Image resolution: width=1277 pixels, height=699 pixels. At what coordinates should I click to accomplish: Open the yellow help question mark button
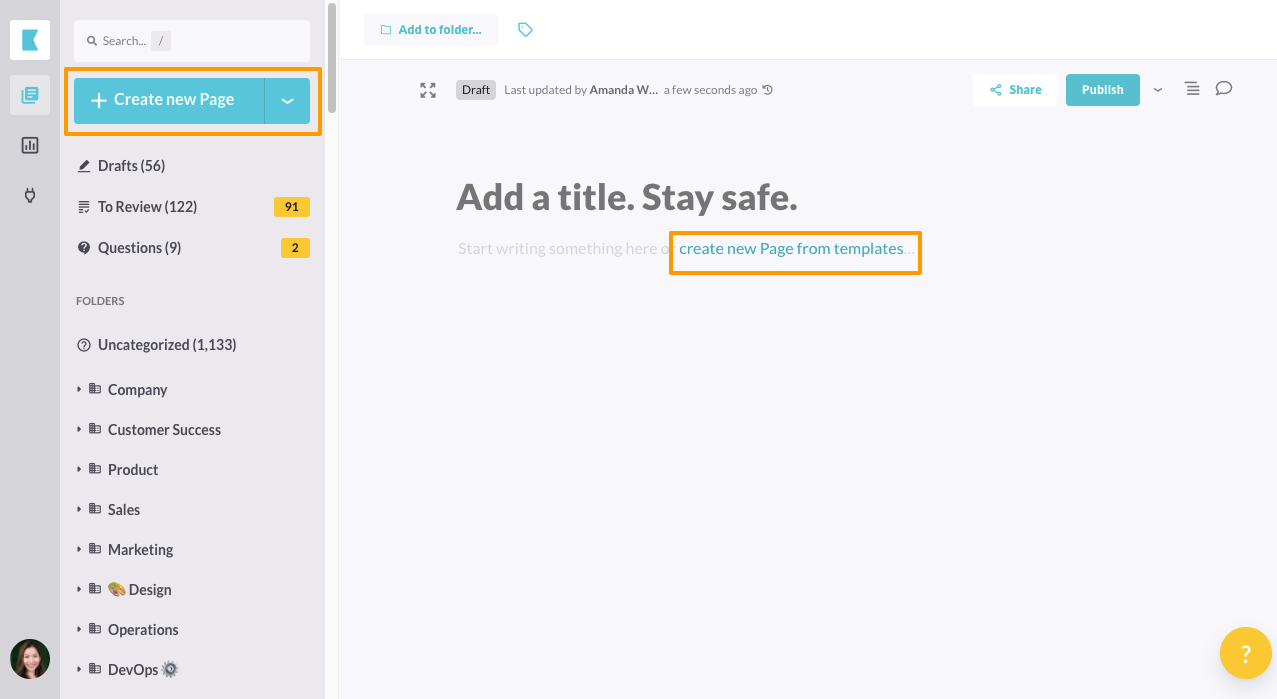click(x=1245, y=654)
